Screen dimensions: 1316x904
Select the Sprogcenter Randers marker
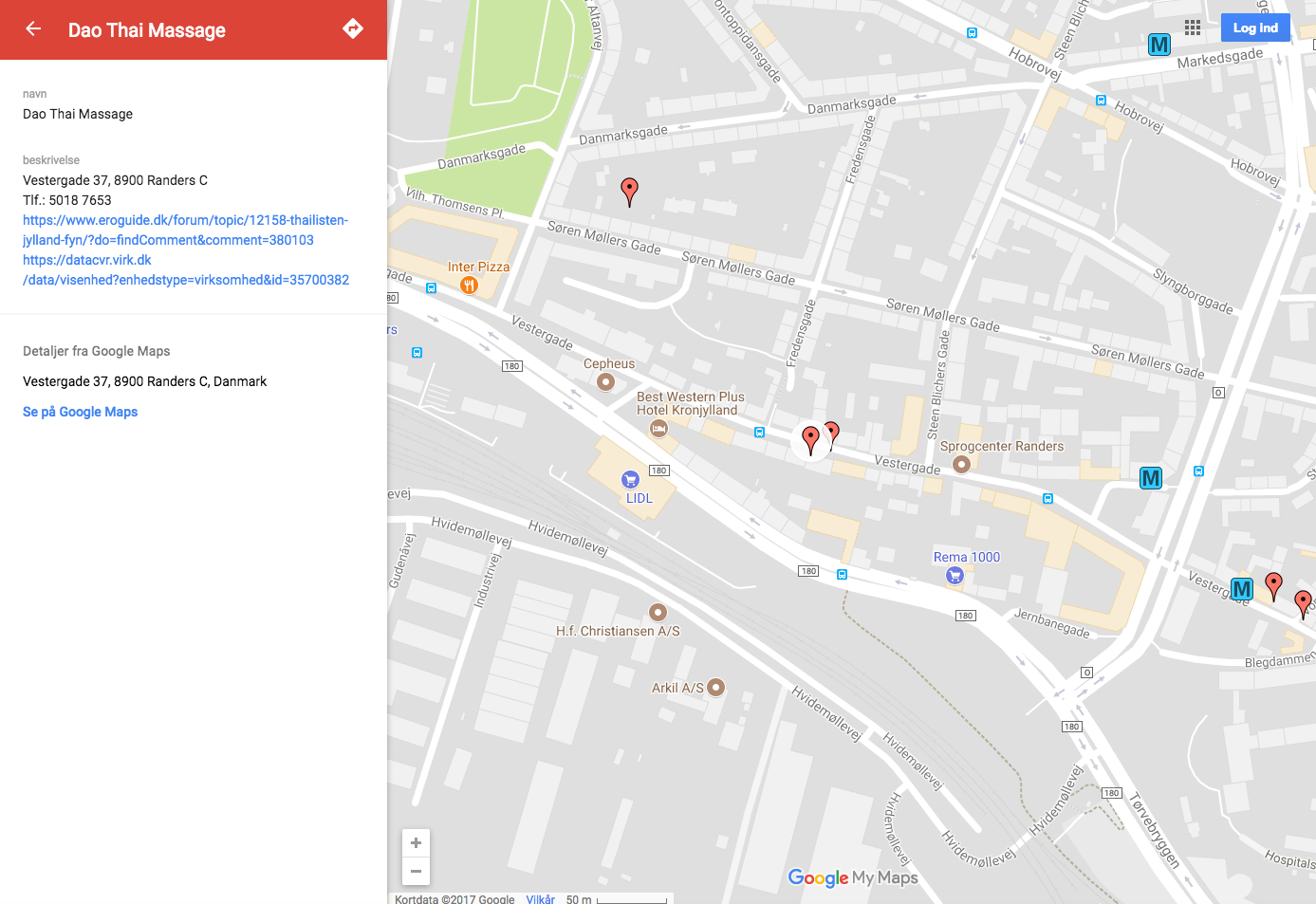(x=961, y=464)
